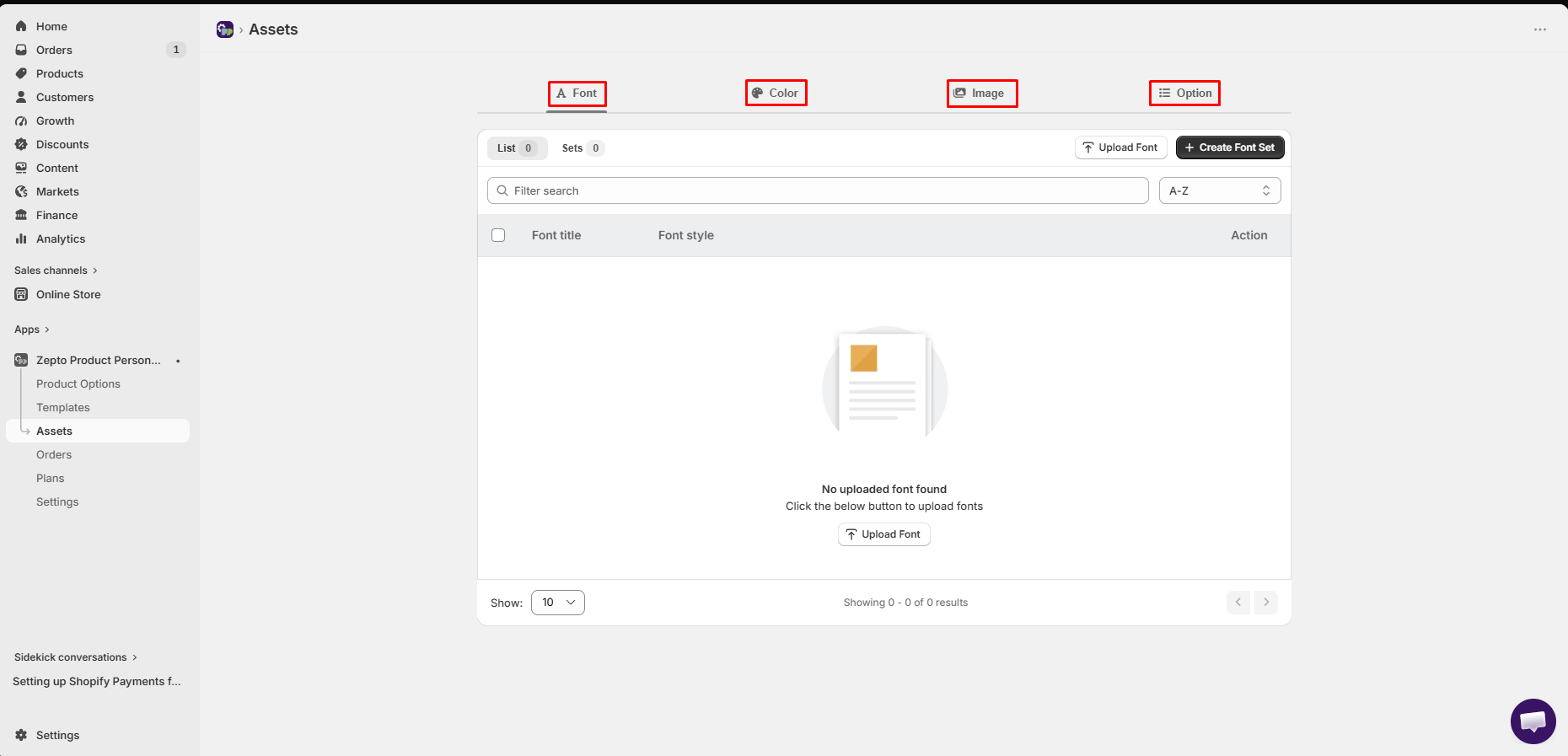Open the app's Settings submenu item
Image resolution: width=1568 pixels, height=756 pixels.
[57, 501]
